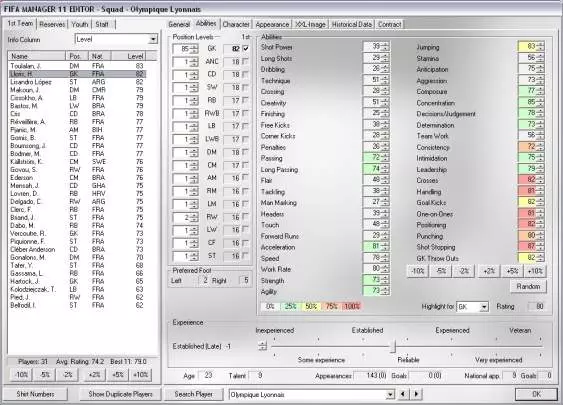Click the GK Throw Outs spinner
The width and height of the screenshot is (563, 405).
pos(540,258)
